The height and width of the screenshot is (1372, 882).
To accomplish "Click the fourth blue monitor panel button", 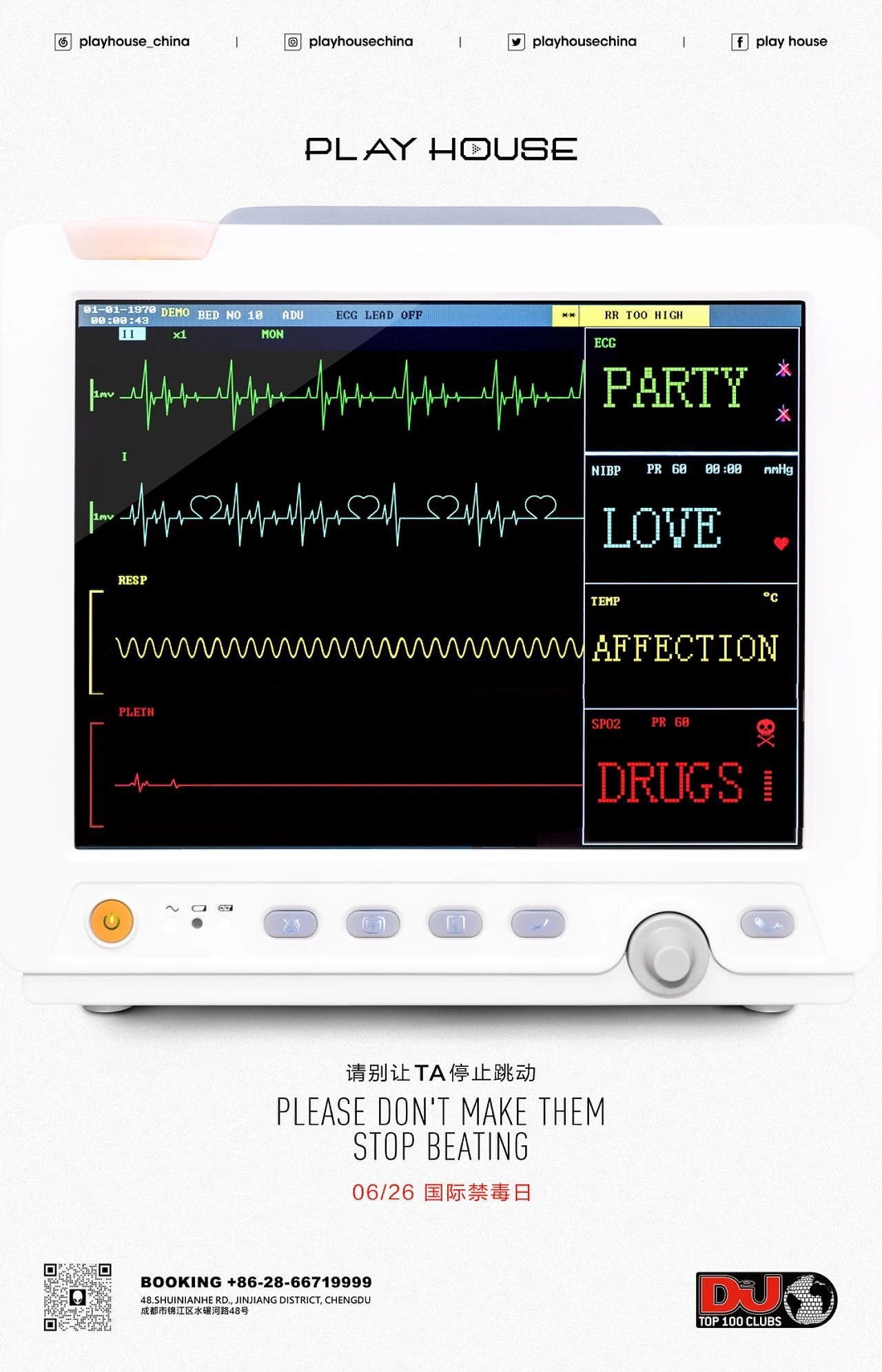I will 537,924.
